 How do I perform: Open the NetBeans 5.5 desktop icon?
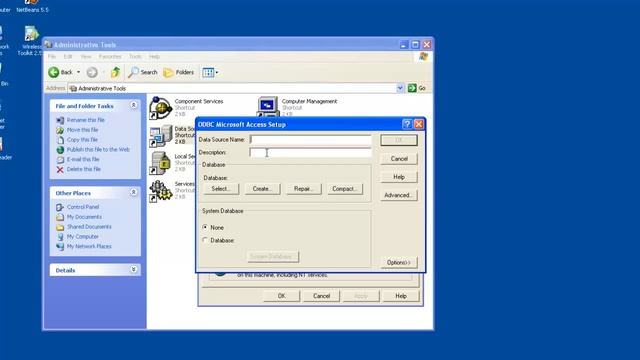pos(32,6)
